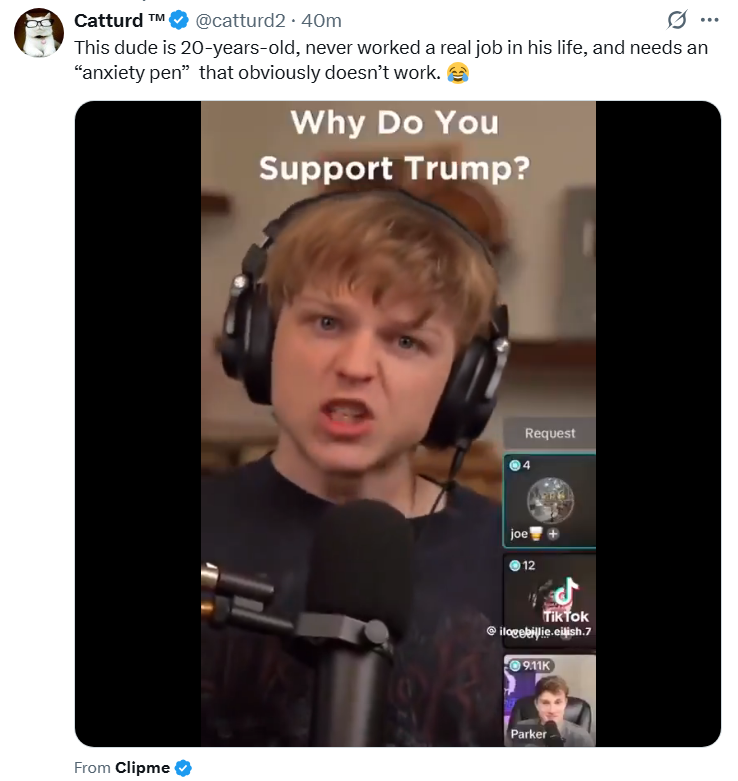Open Catturd's cat profile avatar

point(39,32)
